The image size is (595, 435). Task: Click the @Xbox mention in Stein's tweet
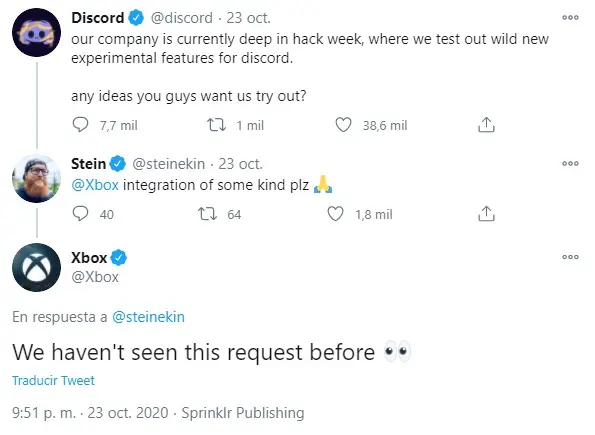(x=95, y=185)
